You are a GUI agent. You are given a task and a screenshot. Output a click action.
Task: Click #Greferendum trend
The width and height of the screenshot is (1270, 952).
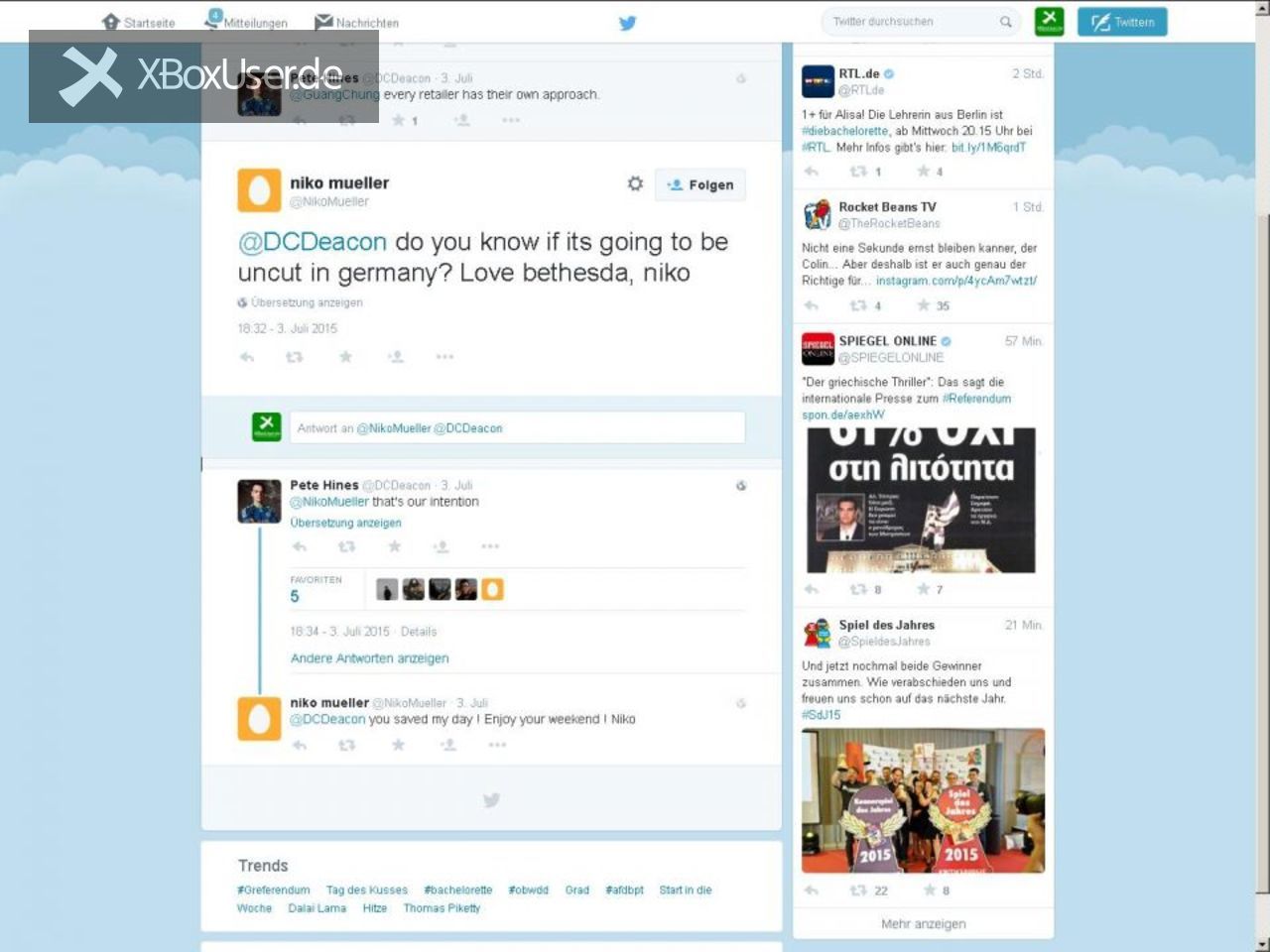click(273, 891)
